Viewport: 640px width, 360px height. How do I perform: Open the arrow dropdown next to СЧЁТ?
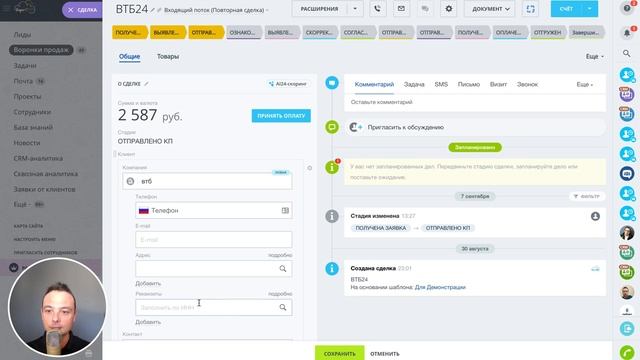[589, 9]
